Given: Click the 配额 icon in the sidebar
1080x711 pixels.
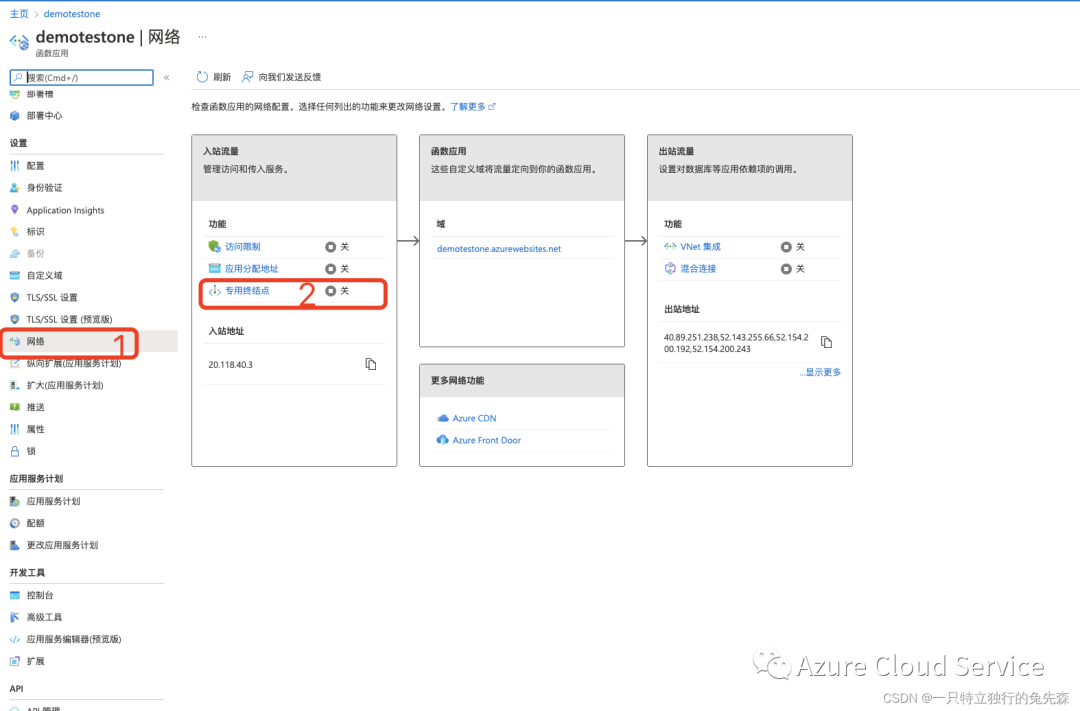Looking at the screenshot, I should [14, 523].
